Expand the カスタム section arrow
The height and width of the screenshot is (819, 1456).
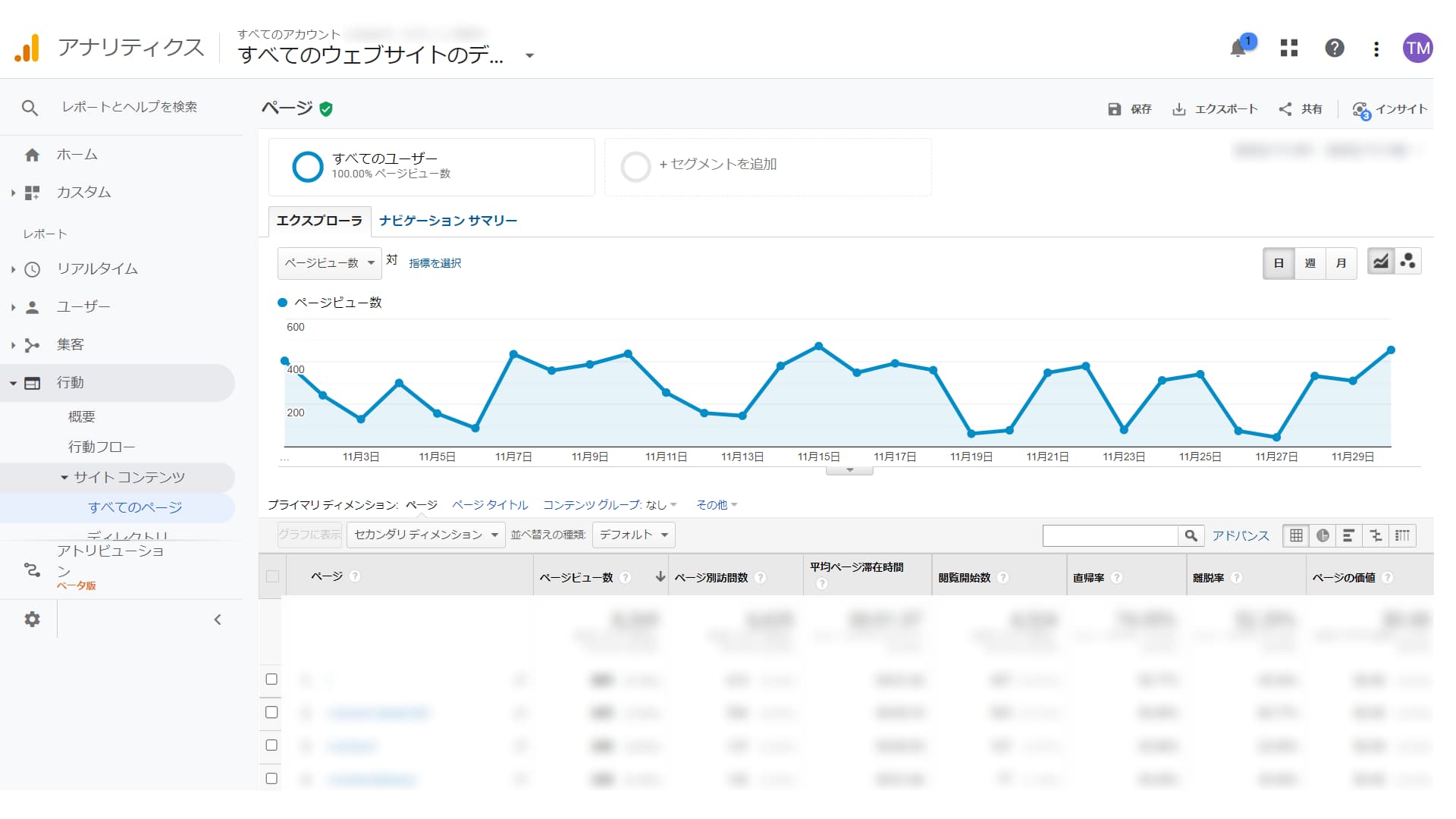coord(13,193)
